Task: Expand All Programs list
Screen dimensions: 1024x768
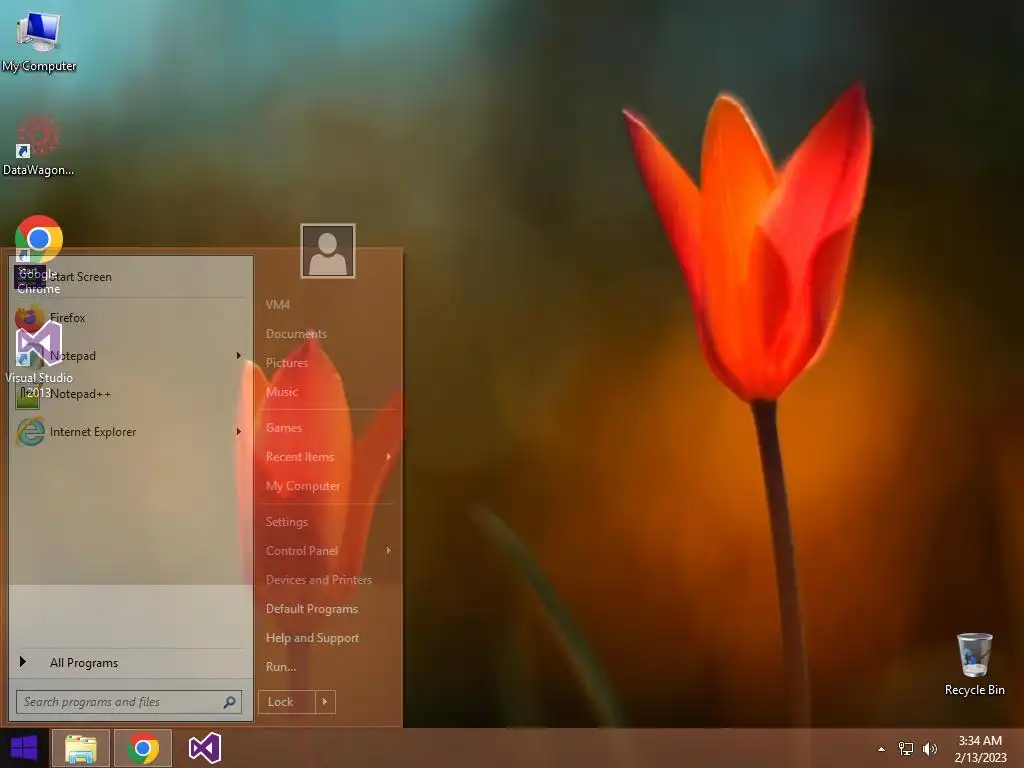Action: point(131,663)
